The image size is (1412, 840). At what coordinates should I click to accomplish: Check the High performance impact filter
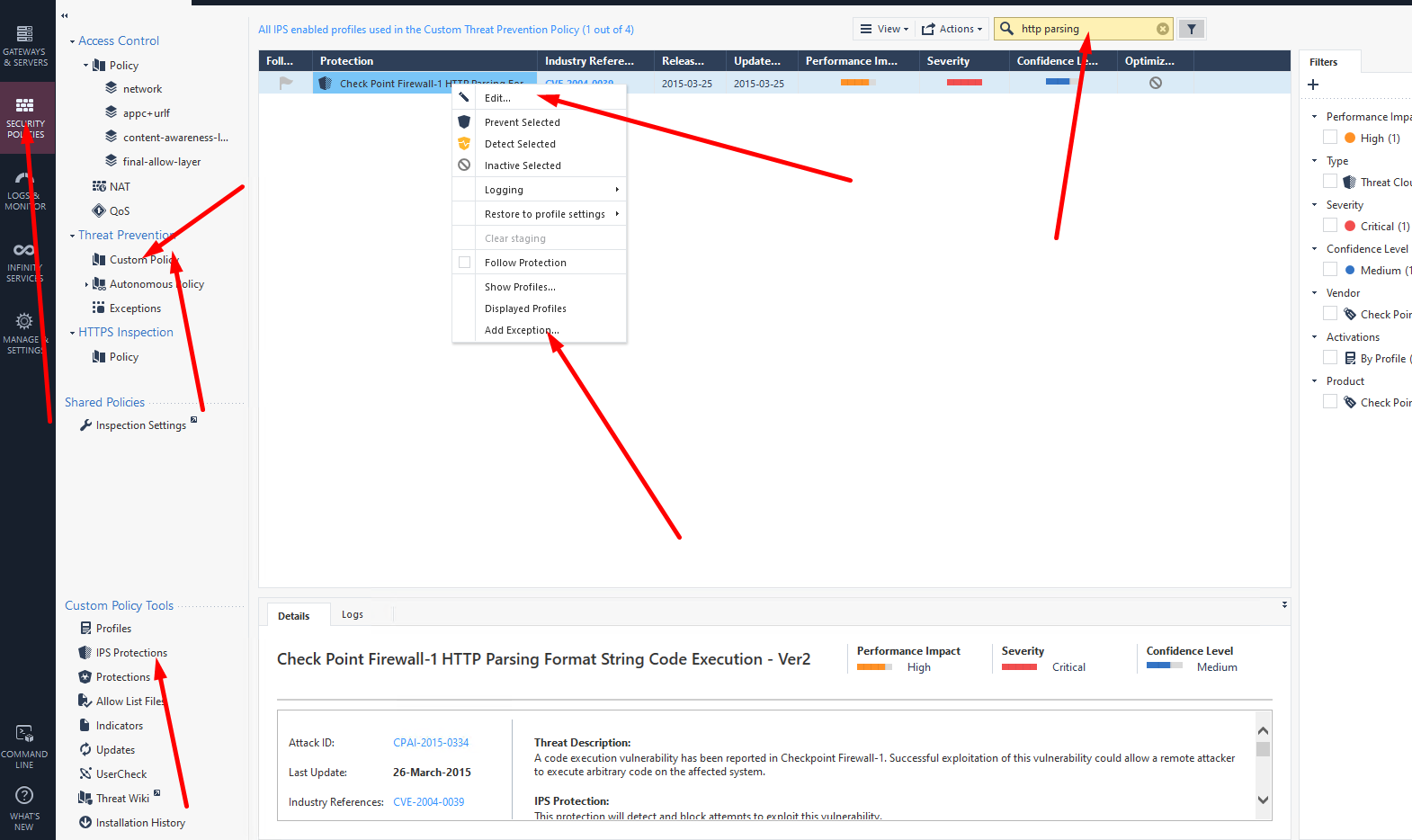click(1330, 138)
